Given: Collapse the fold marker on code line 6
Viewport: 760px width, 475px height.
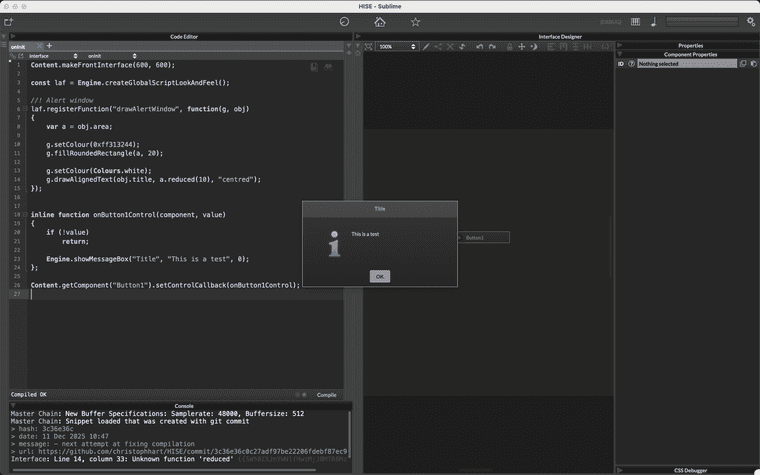Looking at the screenshot, I should (25, 109).
